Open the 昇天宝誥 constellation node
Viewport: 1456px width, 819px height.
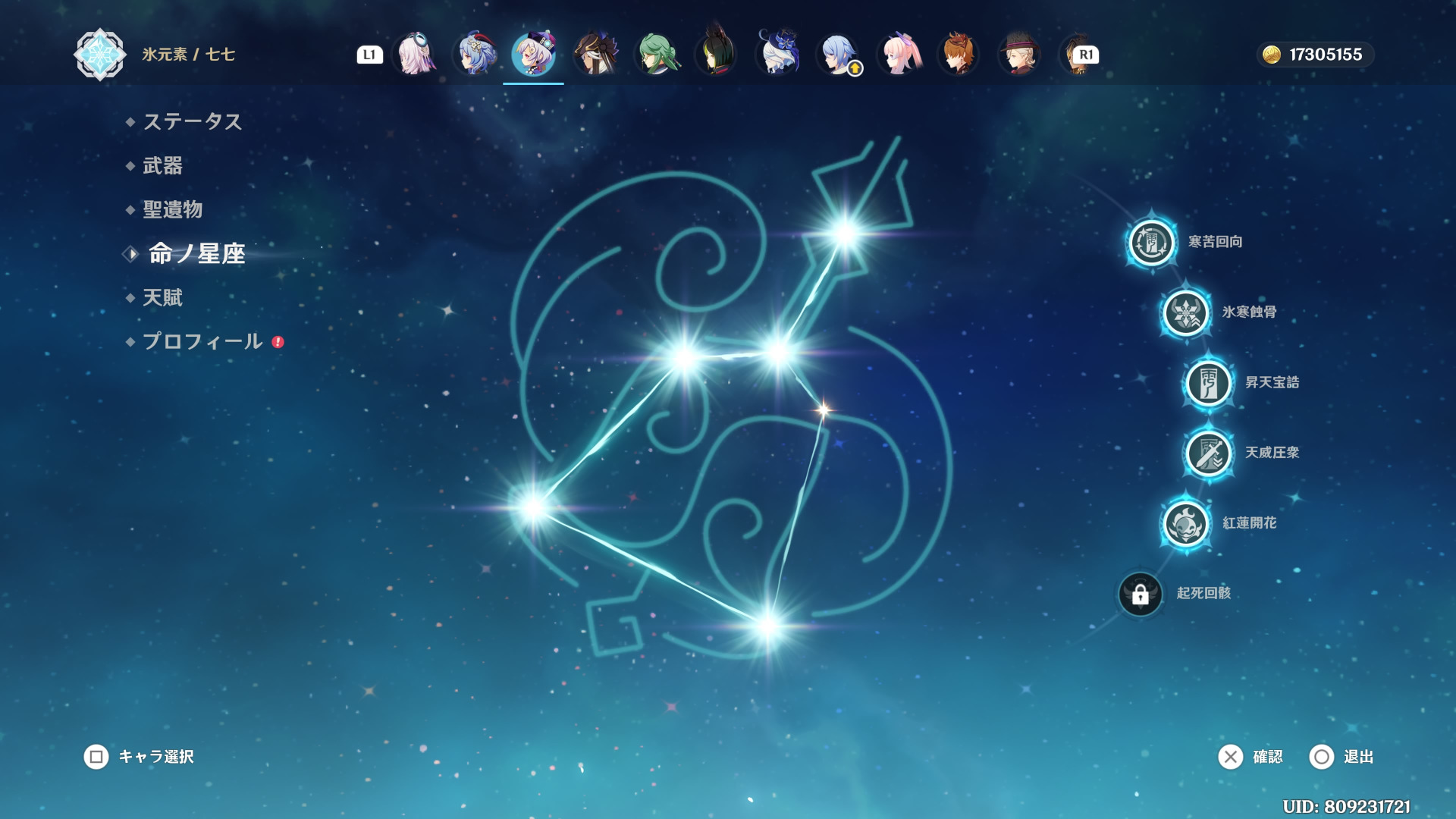(1208, 383)
